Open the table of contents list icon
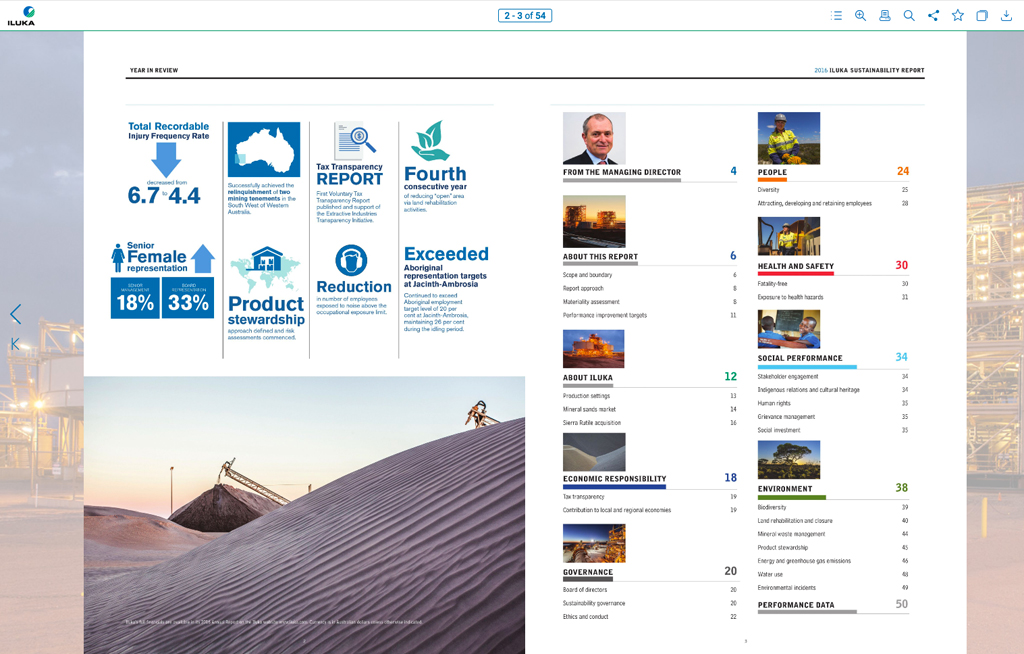Screen dimensions: 1024x654 point(836,15)
